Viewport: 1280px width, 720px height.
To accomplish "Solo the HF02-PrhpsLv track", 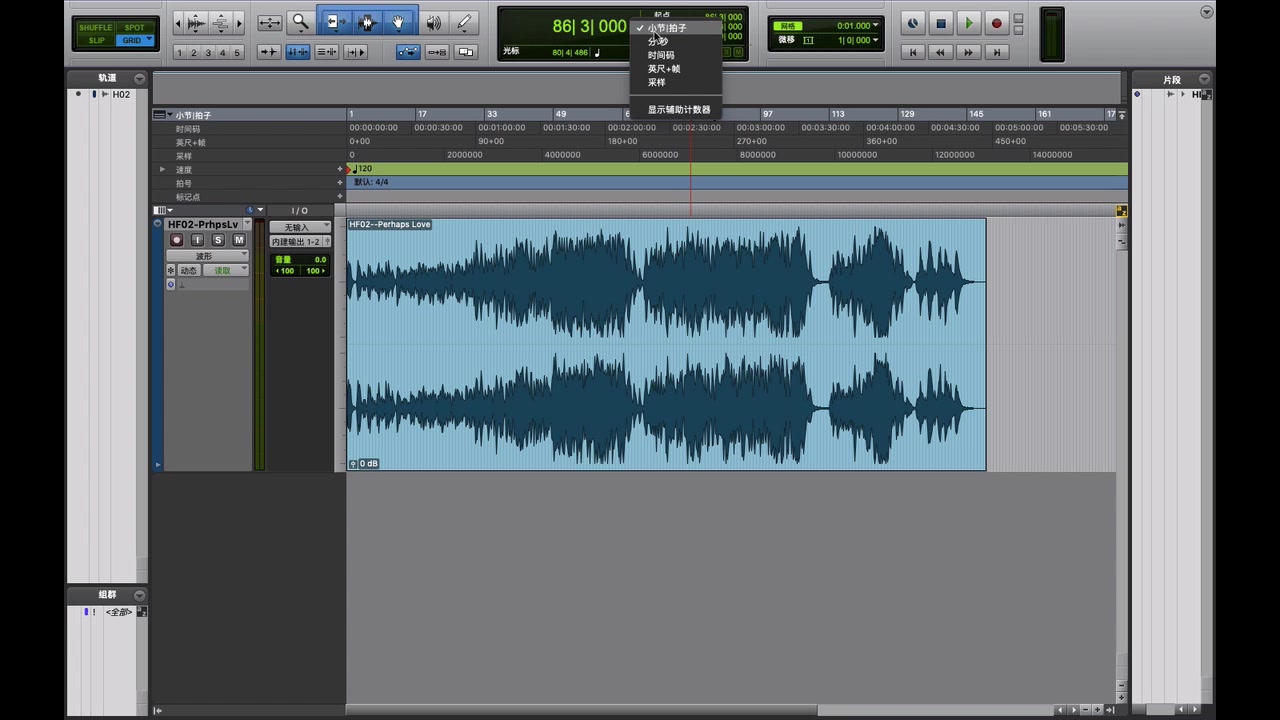I will pos(218,240).
